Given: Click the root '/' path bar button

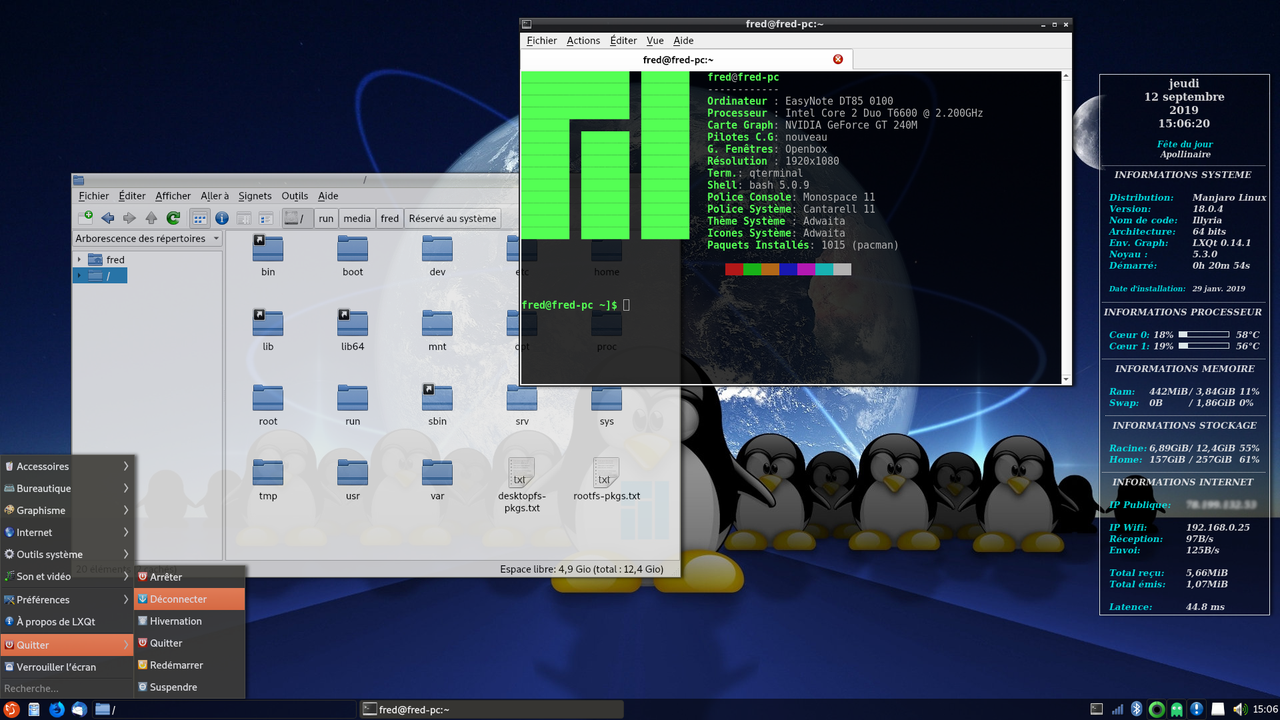Looking at the screenshot, I should [296, 218].
